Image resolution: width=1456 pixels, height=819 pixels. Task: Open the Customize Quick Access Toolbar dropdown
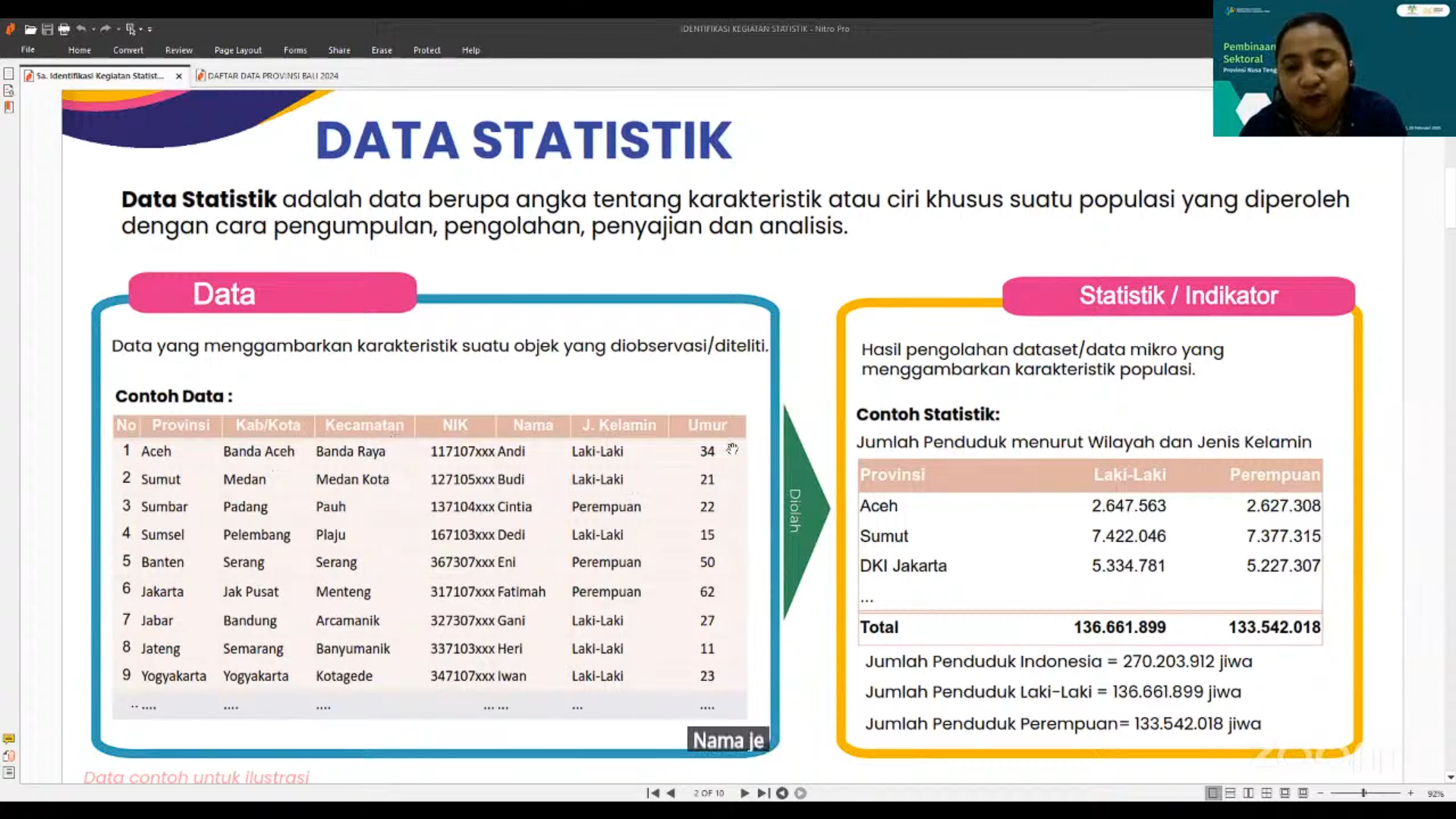tap(150, 30)
